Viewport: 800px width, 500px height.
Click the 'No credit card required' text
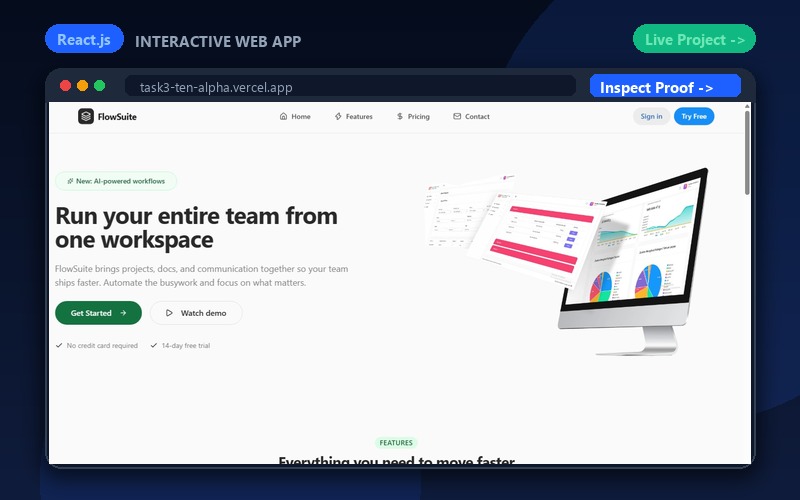click(x=102, y=345)
